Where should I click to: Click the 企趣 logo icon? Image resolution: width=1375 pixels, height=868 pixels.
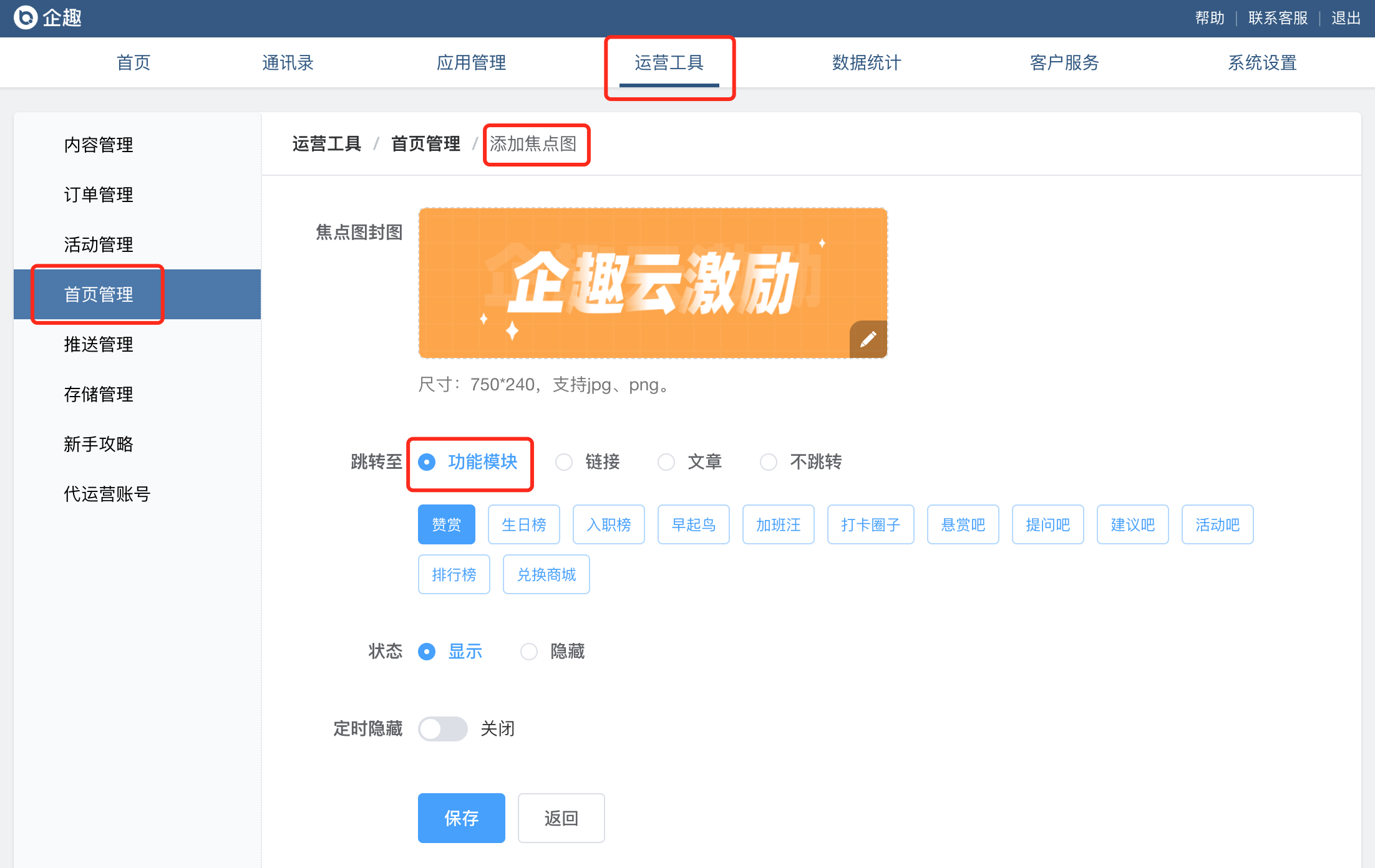coord(26,17)
